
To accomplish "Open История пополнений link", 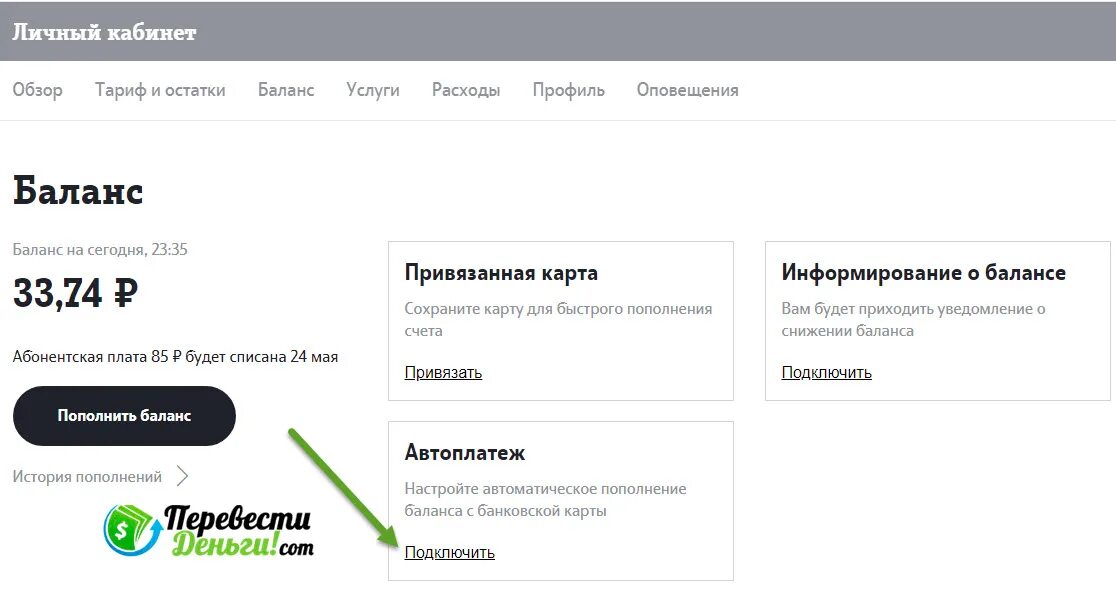I will pos(88,477).
